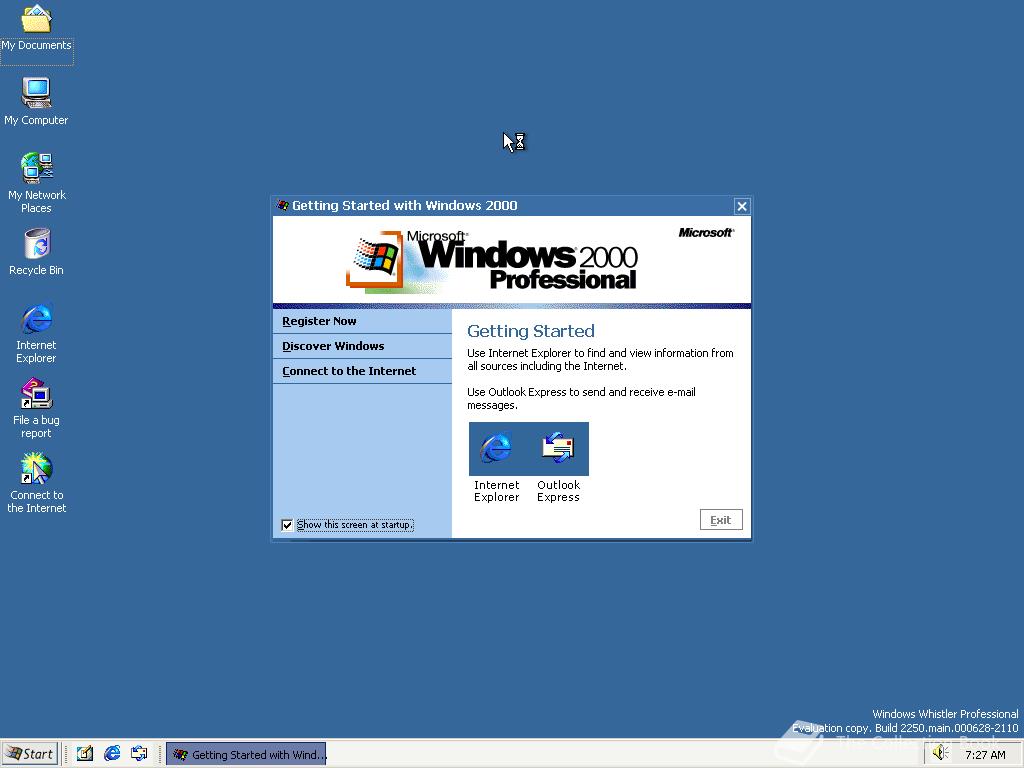Screen dimensions: 1024x768
Task: Click Outlook Express icon in Getting Started
Action: tap(558, 449)
